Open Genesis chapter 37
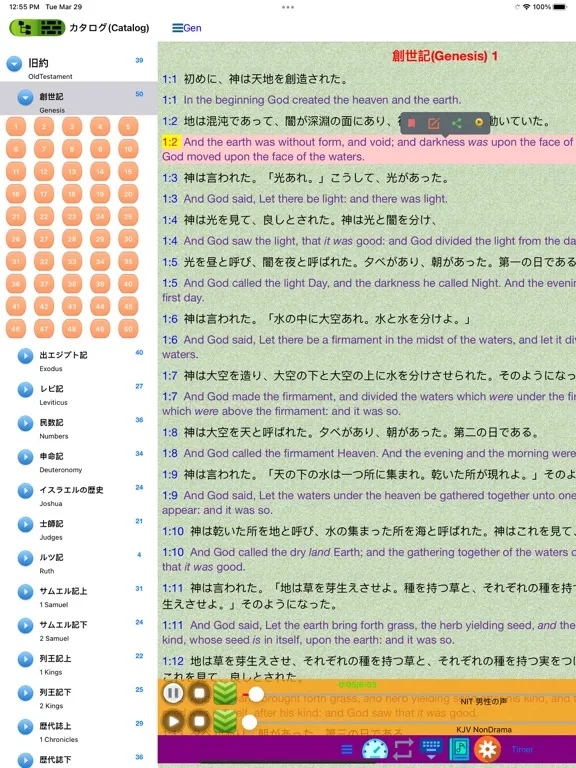The image size is (576, 768). tap(44, 284)
